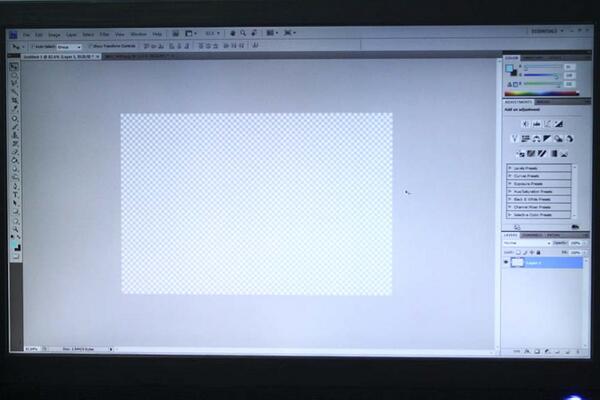Toggle lock image pixels in Layers panel
Viewport: 600px width, 400px height.
(525, 253)
